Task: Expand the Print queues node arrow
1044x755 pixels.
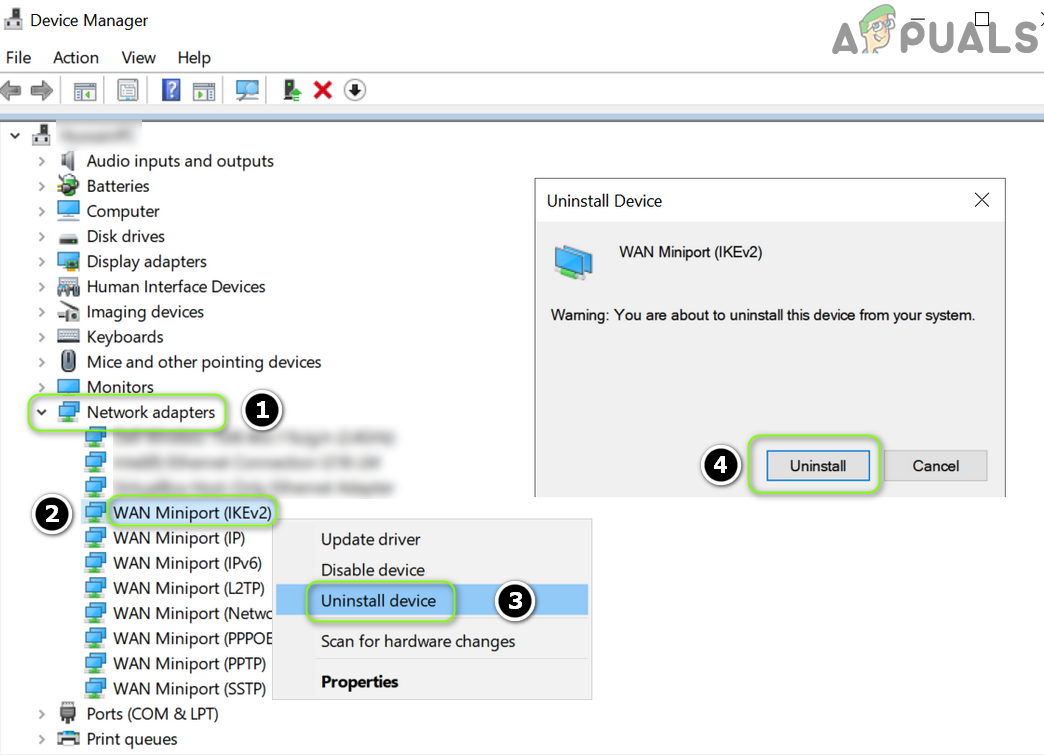Action: click(x=41, y=739)
